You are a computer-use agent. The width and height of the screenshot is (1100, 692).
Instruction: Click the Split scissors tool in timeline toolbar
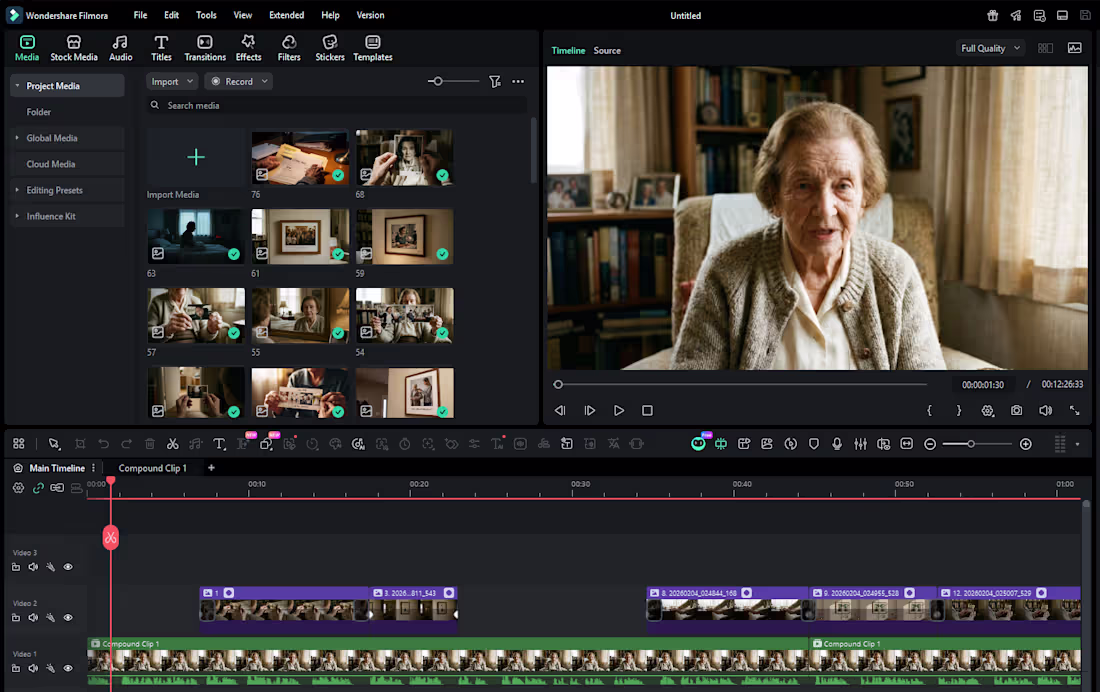172,444
